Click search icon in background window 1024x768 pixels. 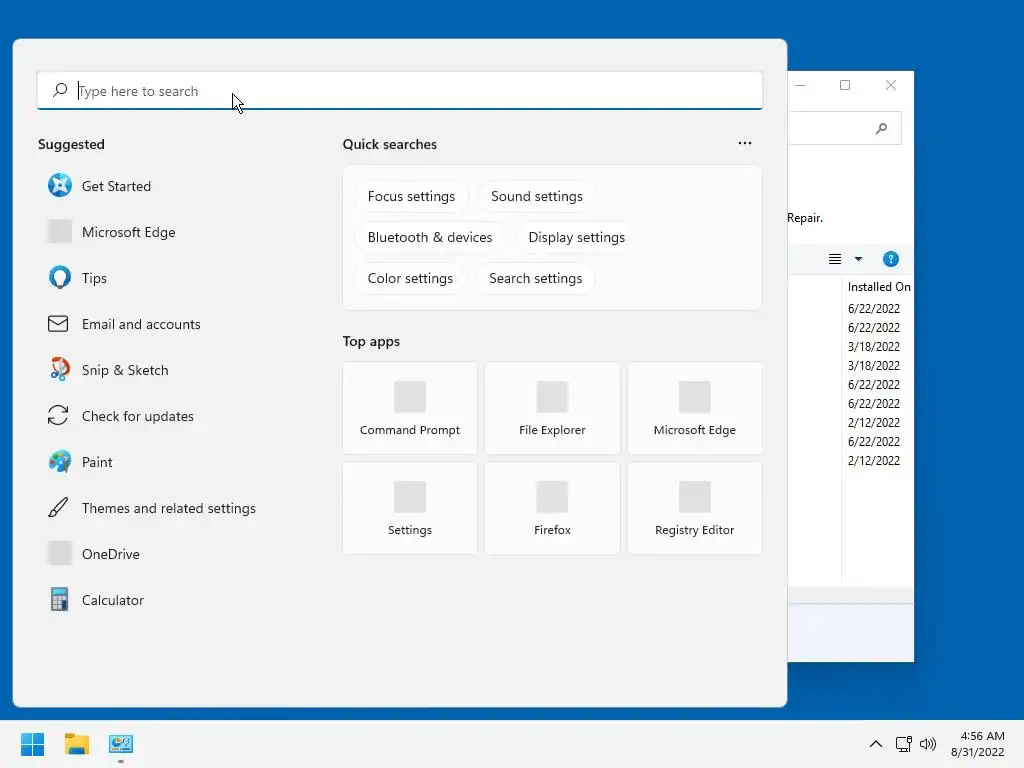(882, 129)
